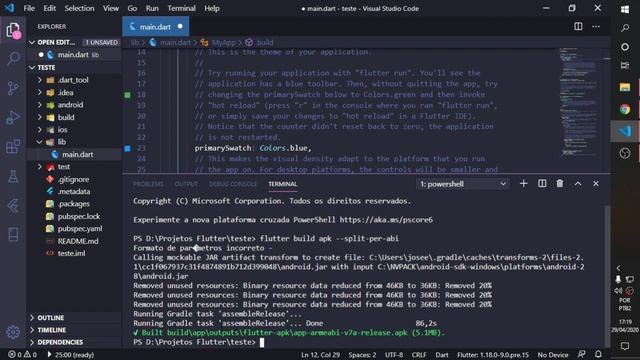Open the Flutter sidebar icon
The height and width of the screenshot is (360, 640).
point(13,206)
